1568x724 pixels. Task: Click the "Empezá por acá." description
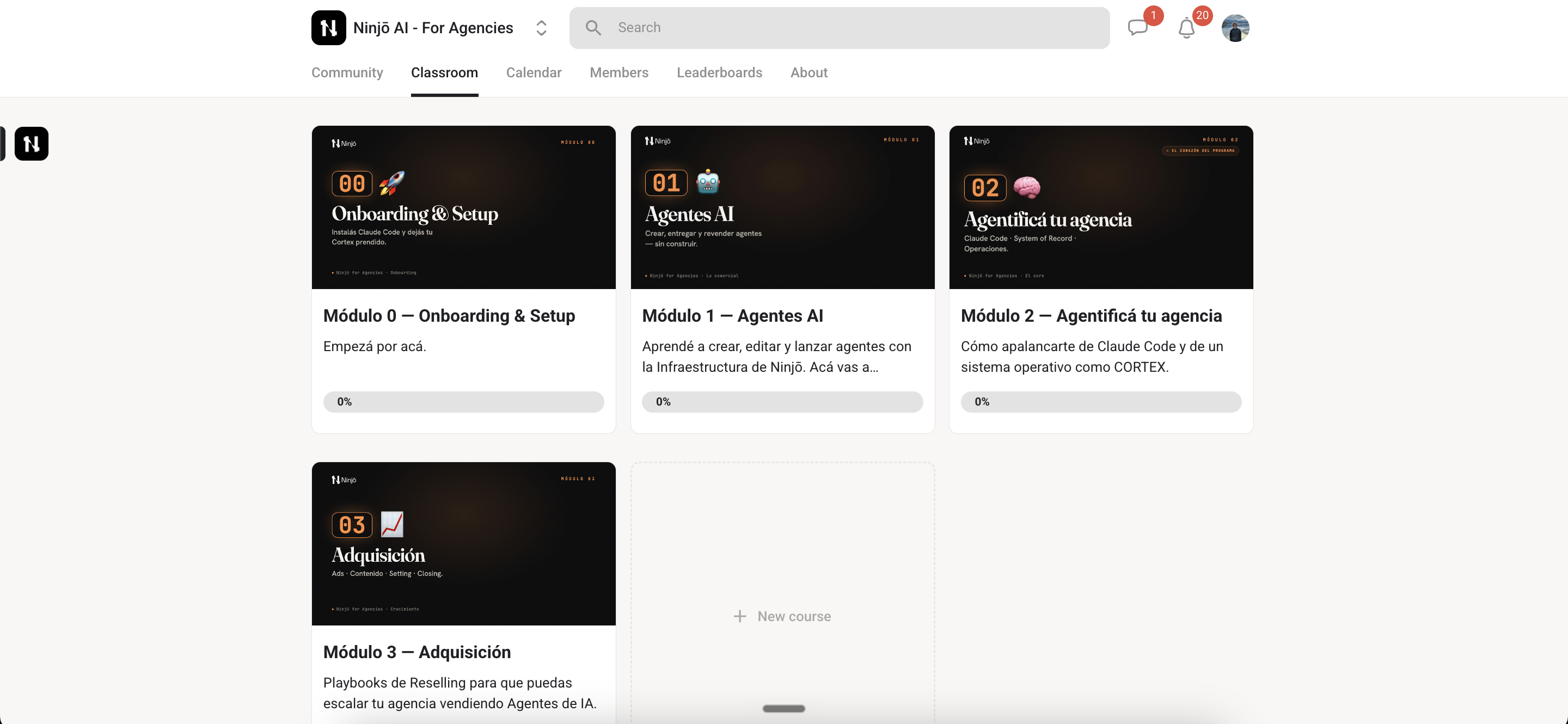click(375, 346)
